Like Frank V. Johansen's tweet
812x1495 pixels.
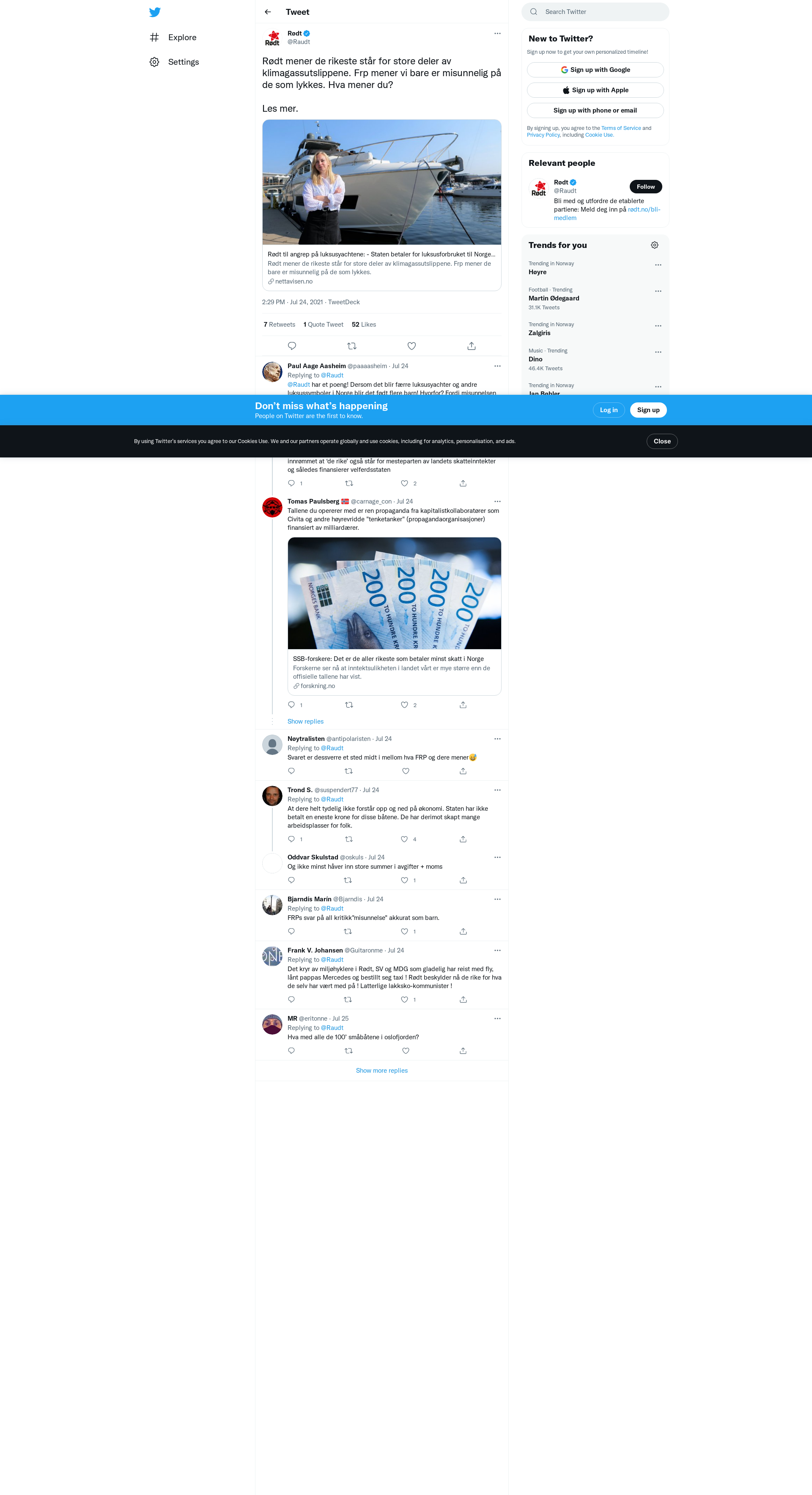tap(404, 999)
